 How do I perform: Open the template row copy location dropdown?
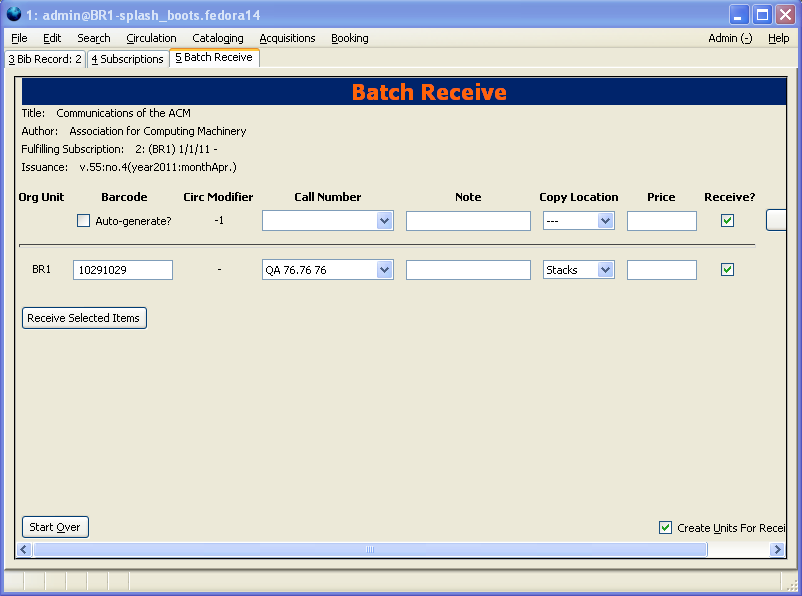(x=604, y=221)
